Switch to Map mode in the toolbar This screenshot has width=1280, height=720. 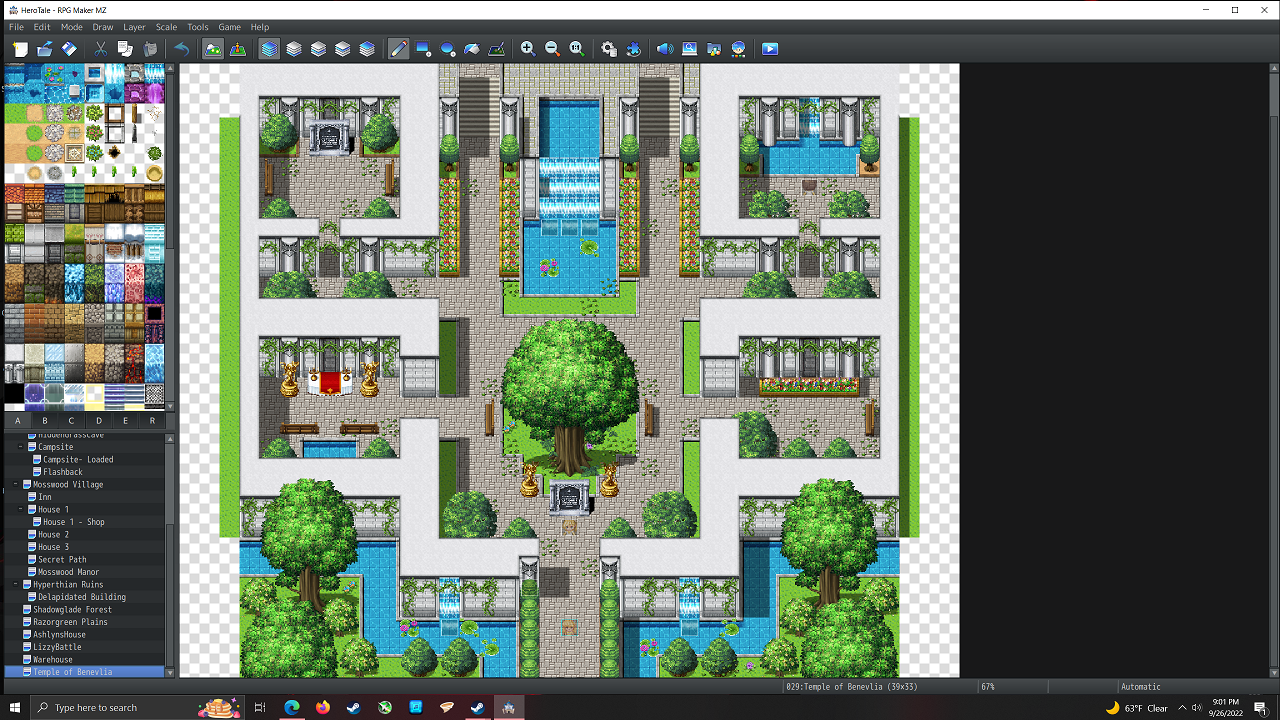tap(213, 49)
